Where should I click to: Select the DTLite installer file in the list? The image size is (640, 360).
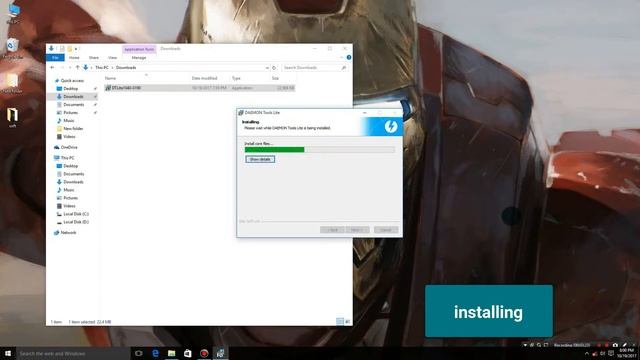tap(200, 88)
